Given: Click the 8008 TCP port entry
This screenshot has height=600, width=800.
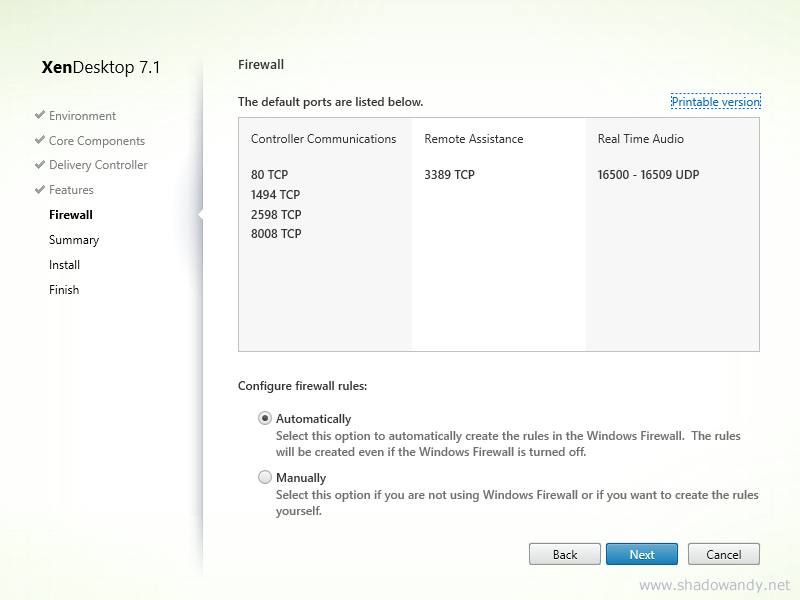Looking at the screenshot, I should click(276, 234).
